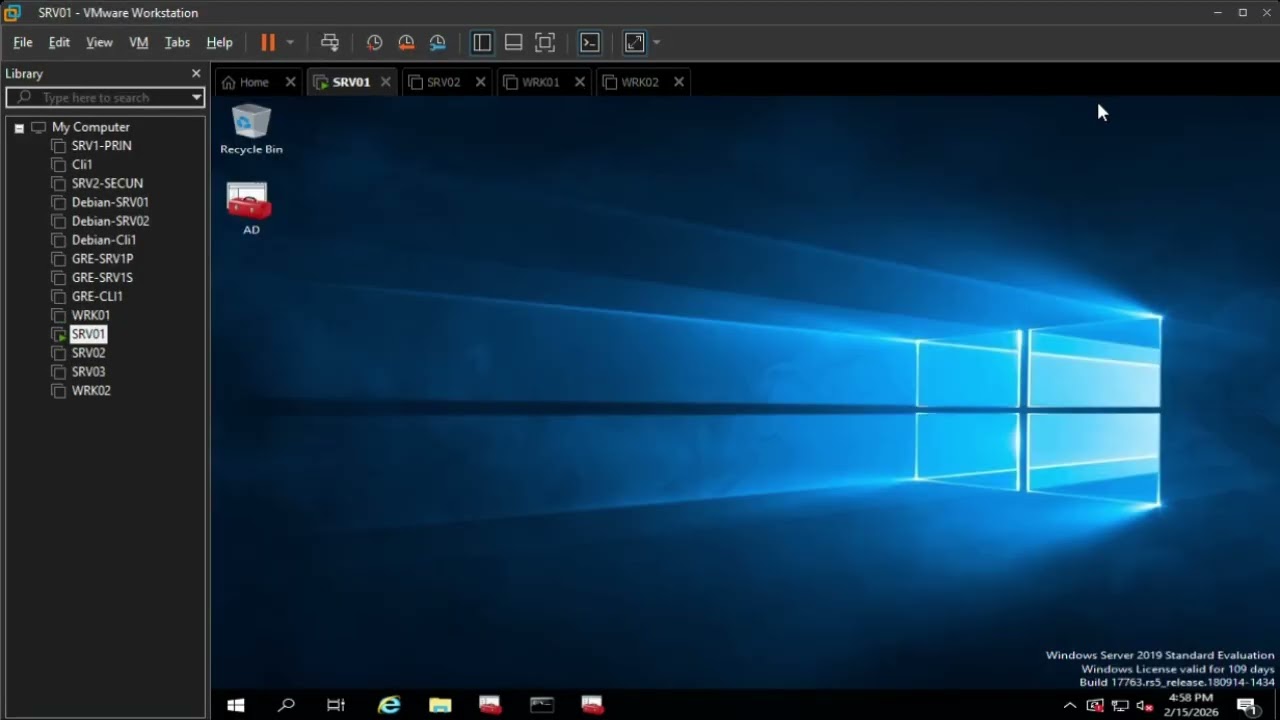
Task: Open Task View on the taskbar
Action: pos(336,705)
